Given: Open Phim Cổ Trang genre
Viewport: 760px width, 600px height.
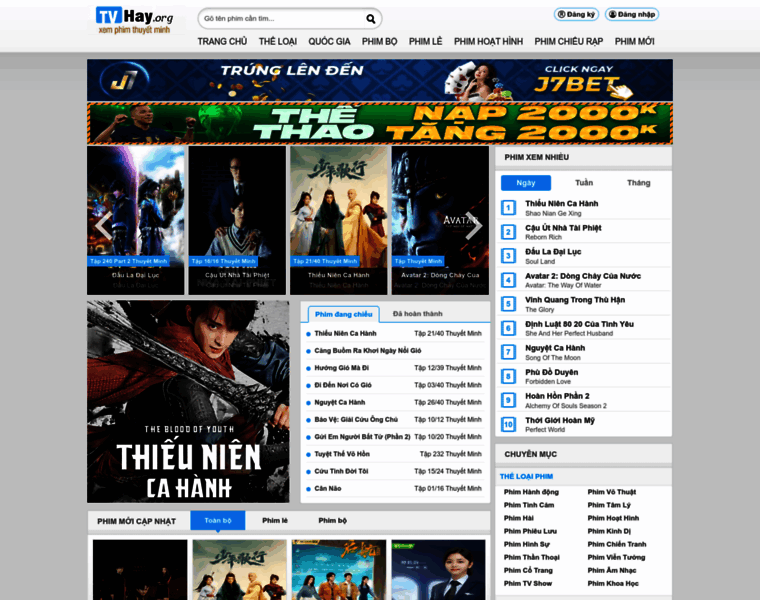Looking at the screenshot, I should pos(528,570).
